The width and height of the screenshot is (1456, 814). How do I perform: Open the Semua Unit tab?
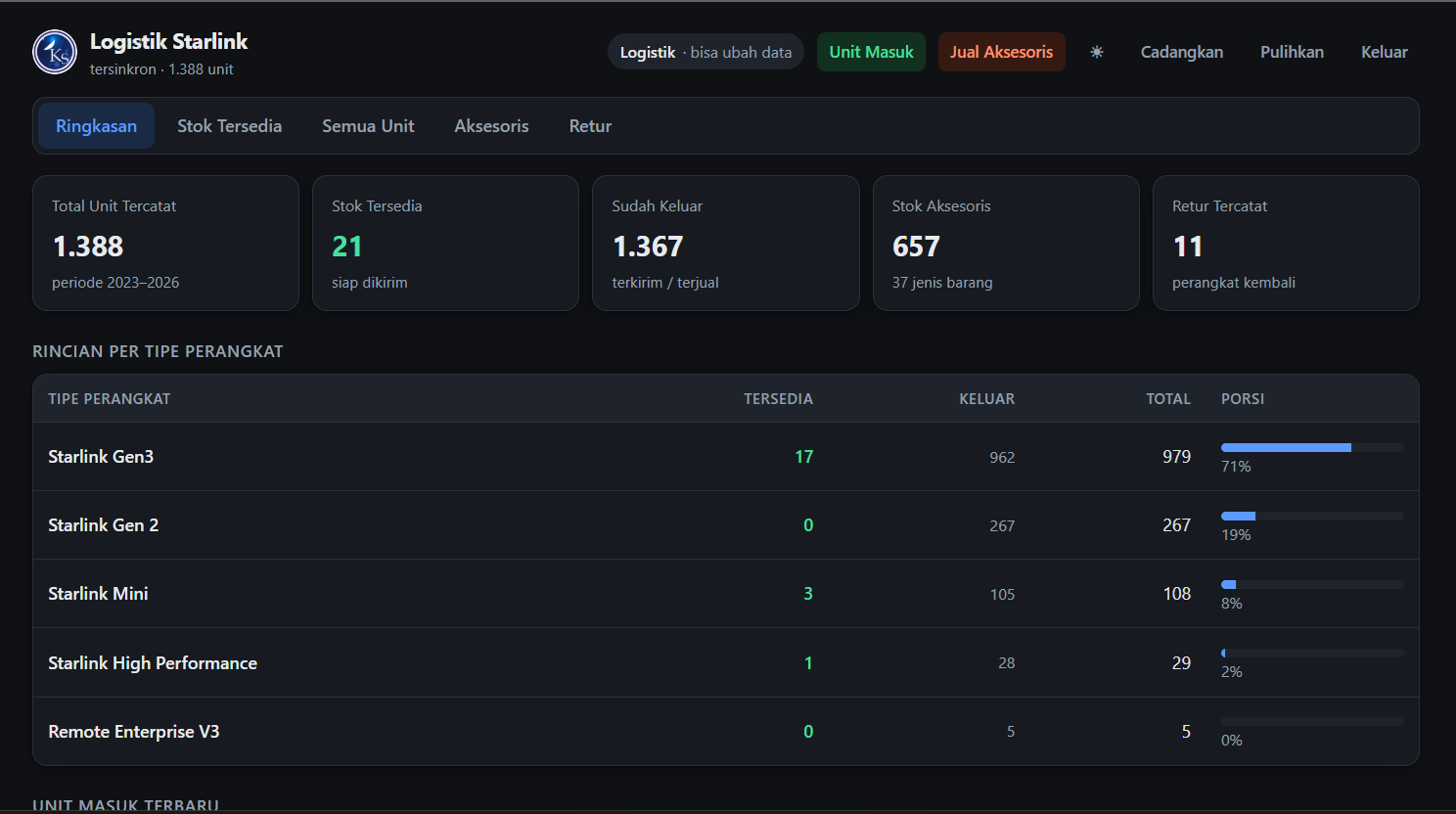pos(368,126)
